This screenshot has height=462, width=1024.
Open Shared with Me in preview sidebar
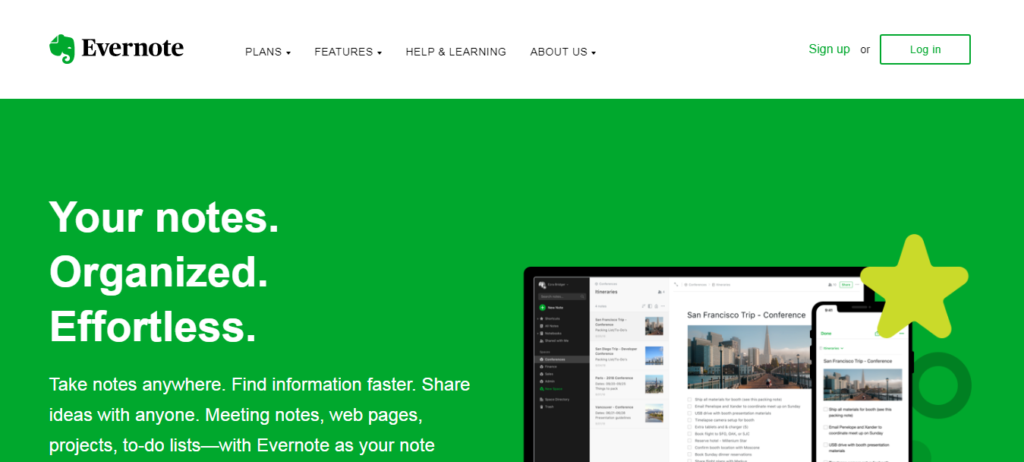point(554,340)
